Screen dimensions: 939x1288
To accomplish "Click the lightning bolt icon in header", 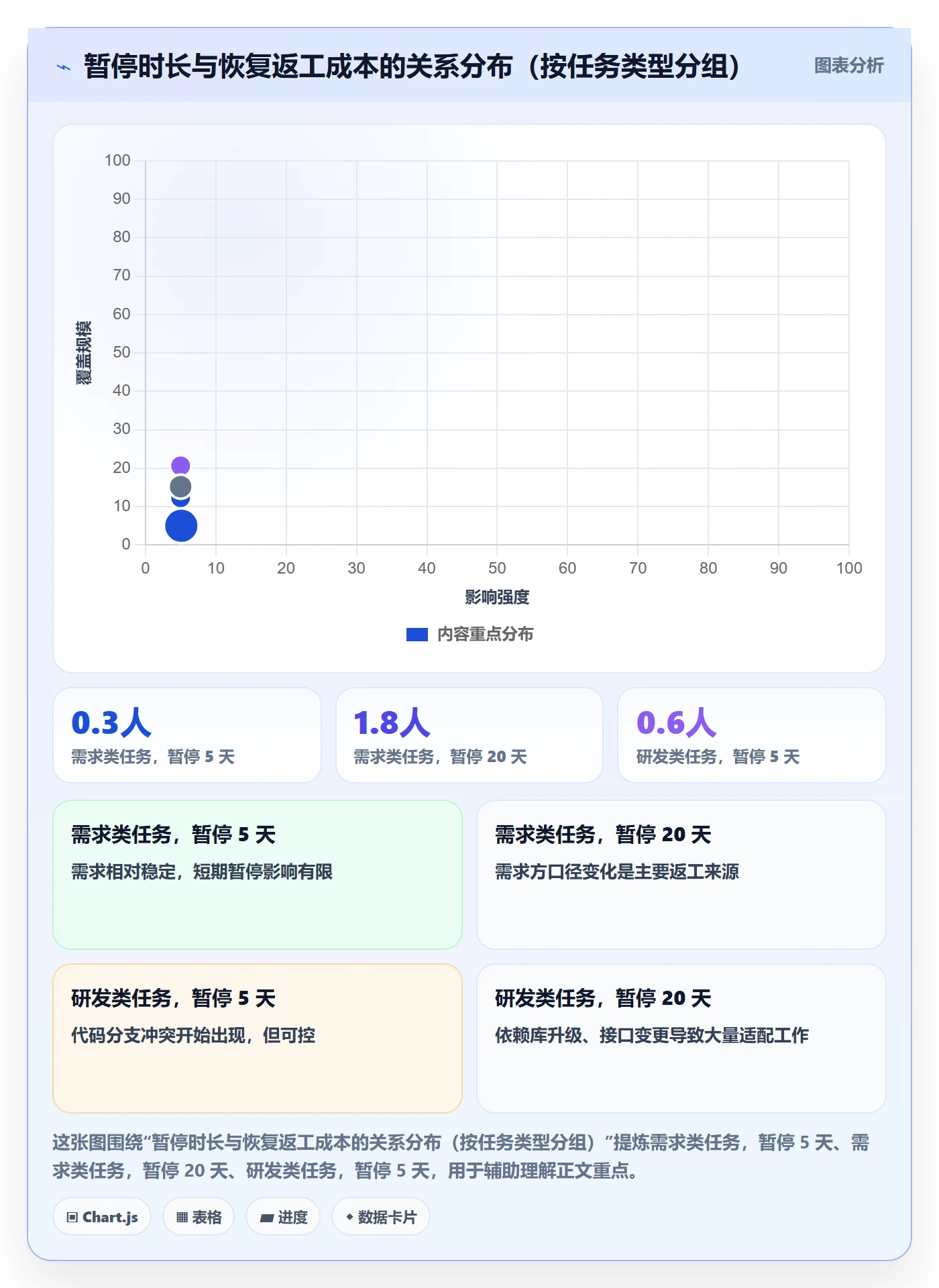I will (64, 67).
